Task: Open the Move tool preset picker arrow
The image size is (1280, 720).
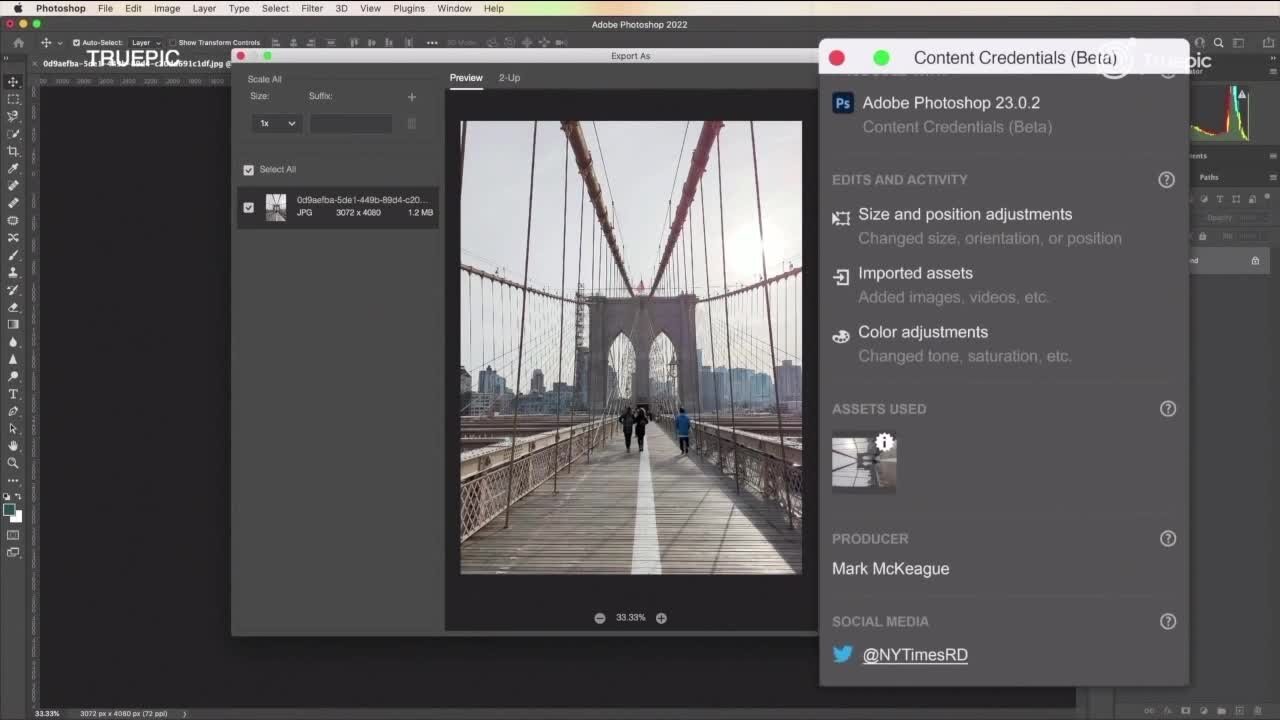Action: (x=60, y=43)
